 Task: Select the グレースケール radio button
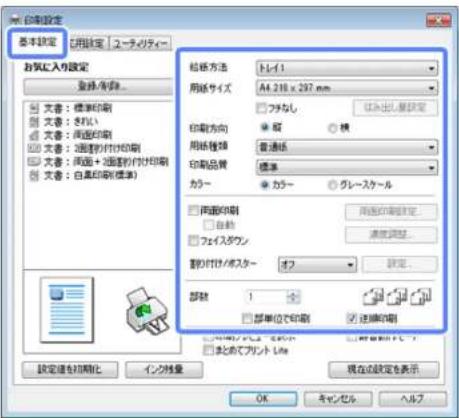[333, 185]
